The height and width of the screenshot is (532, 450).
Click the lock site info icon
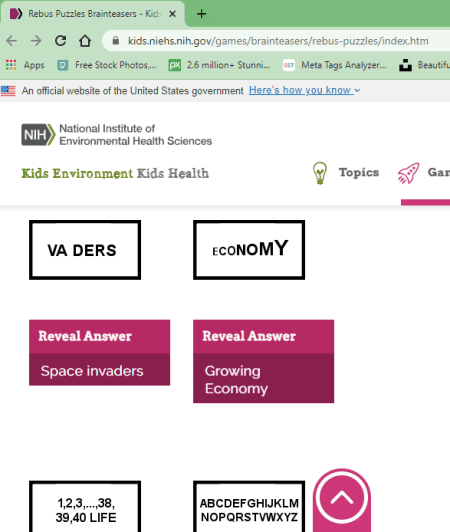coord(116,41)
